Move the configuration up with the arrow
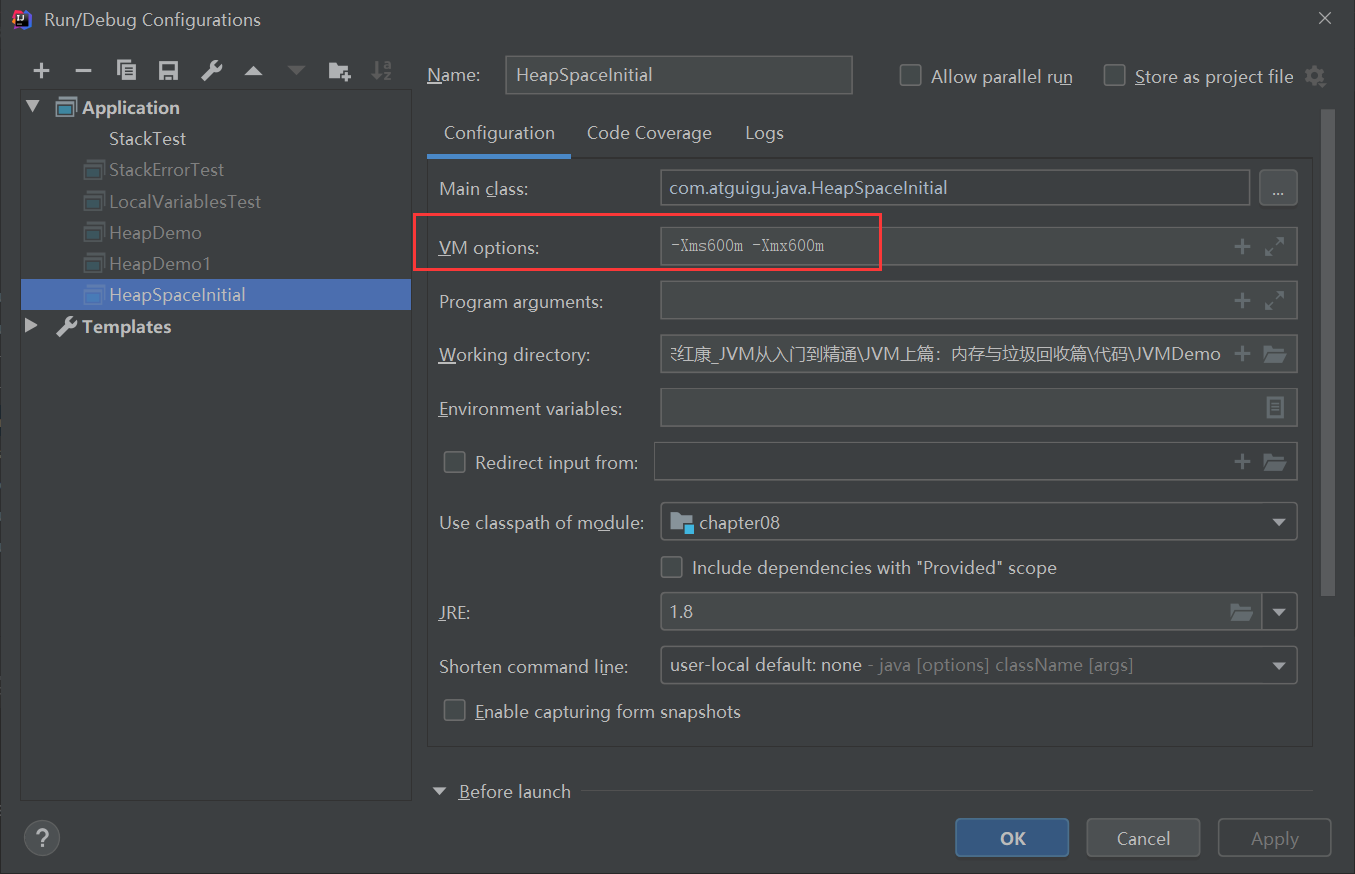This screenshot has height=874, width=1355. [254, 71]
